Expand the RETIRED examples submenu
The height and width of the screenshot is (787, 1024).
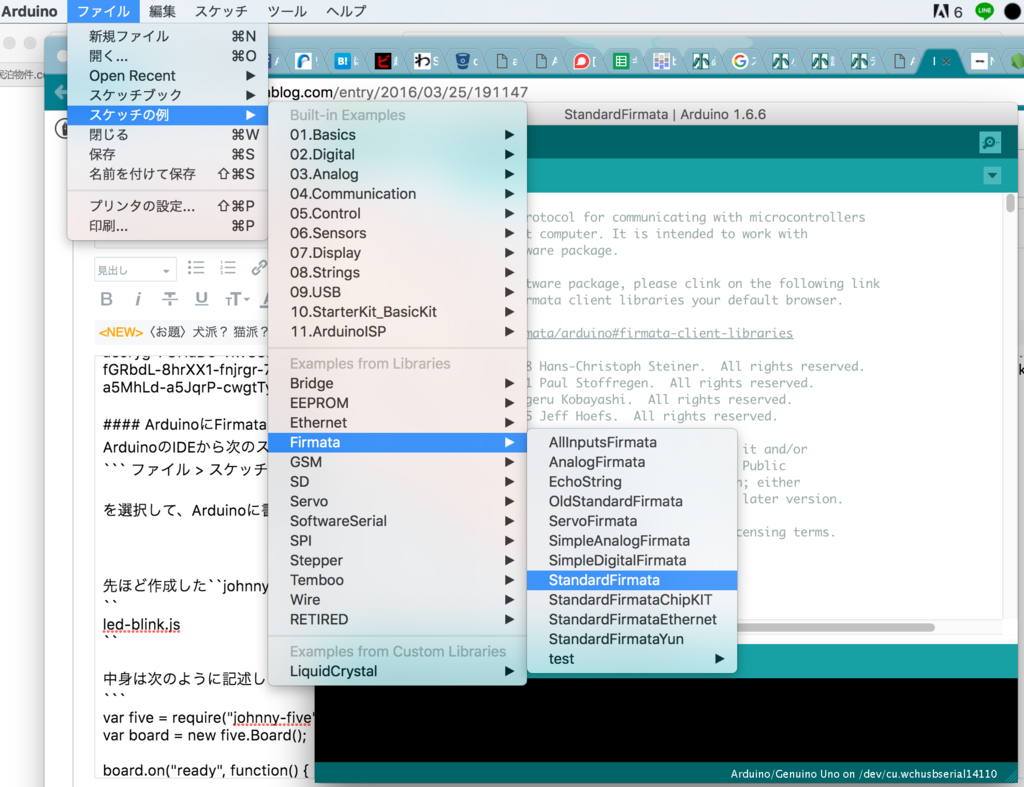(x=397, y=619)
